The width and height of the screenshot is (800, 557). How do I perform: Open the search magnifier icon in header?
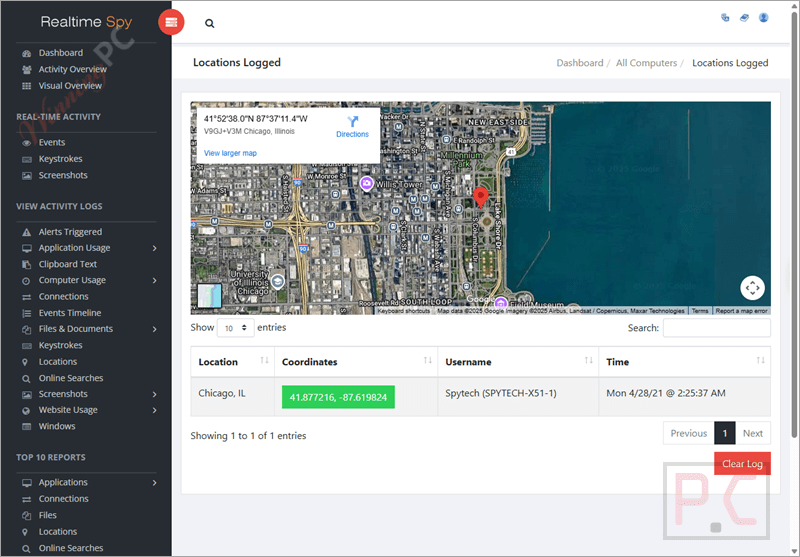point(210,23)
